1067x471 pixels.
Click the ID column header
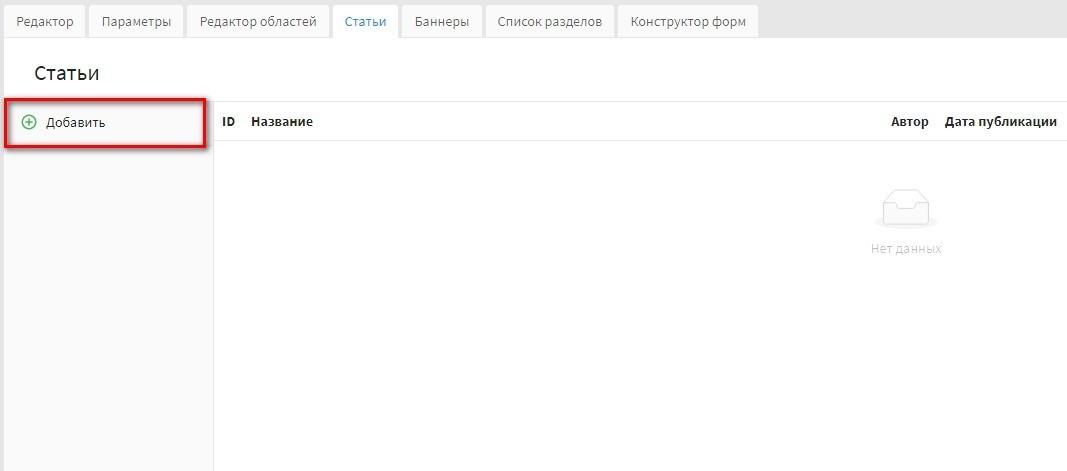pos(228,122)
